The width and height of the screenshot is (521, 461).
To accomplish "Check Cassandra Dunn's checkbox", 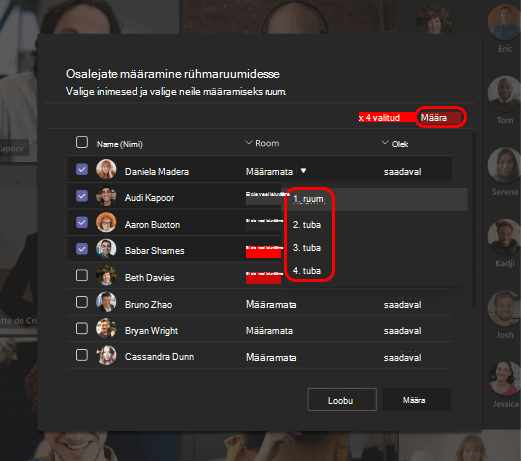I will tap(82, 355).
